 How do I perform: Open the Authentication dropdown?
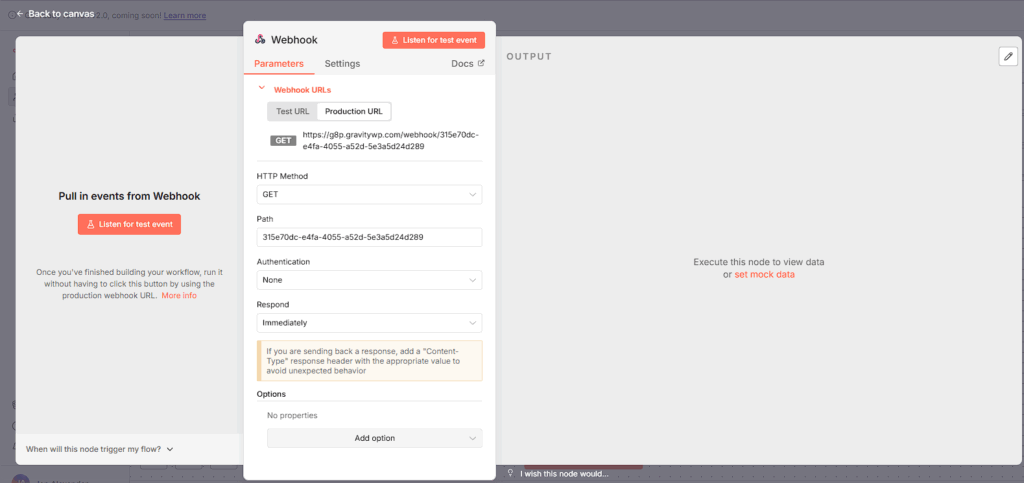[370, 280]
